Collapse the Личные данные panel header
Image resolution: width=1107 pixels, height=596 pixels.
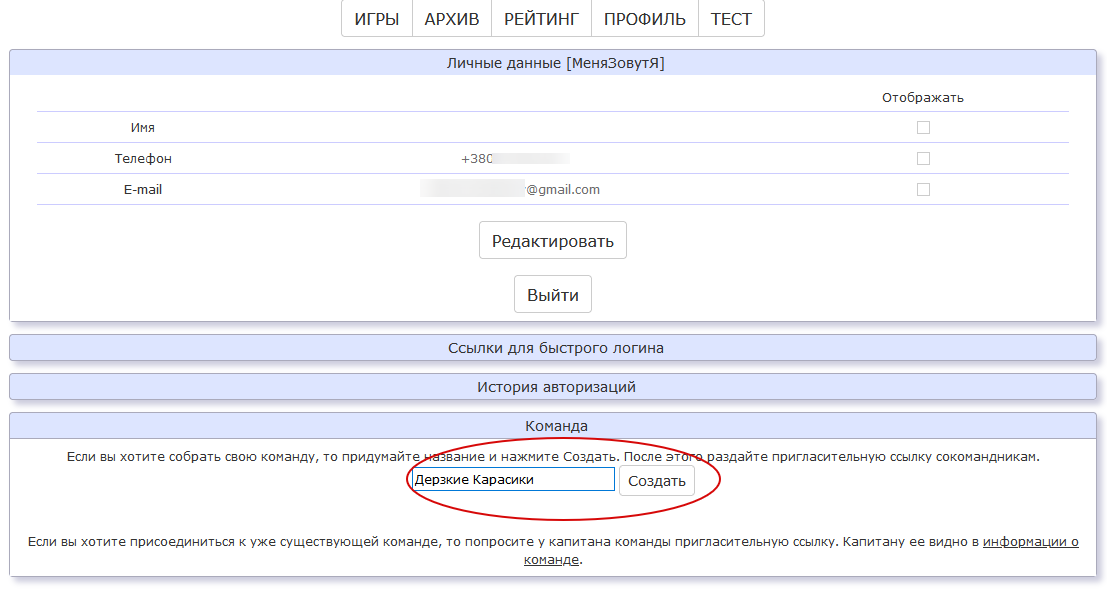(555, 63)
